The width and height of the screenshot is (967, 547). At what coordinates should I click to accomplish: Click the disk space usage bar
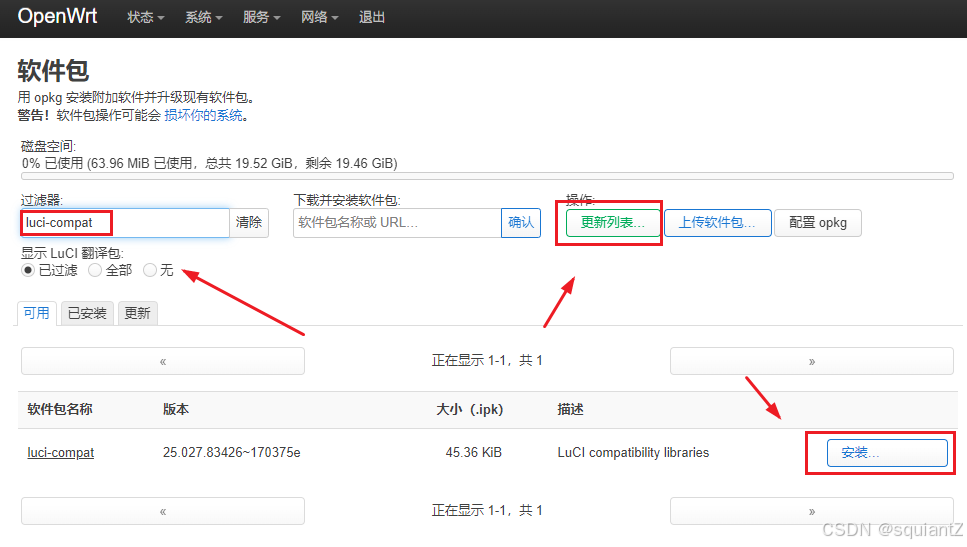point(487,176)
